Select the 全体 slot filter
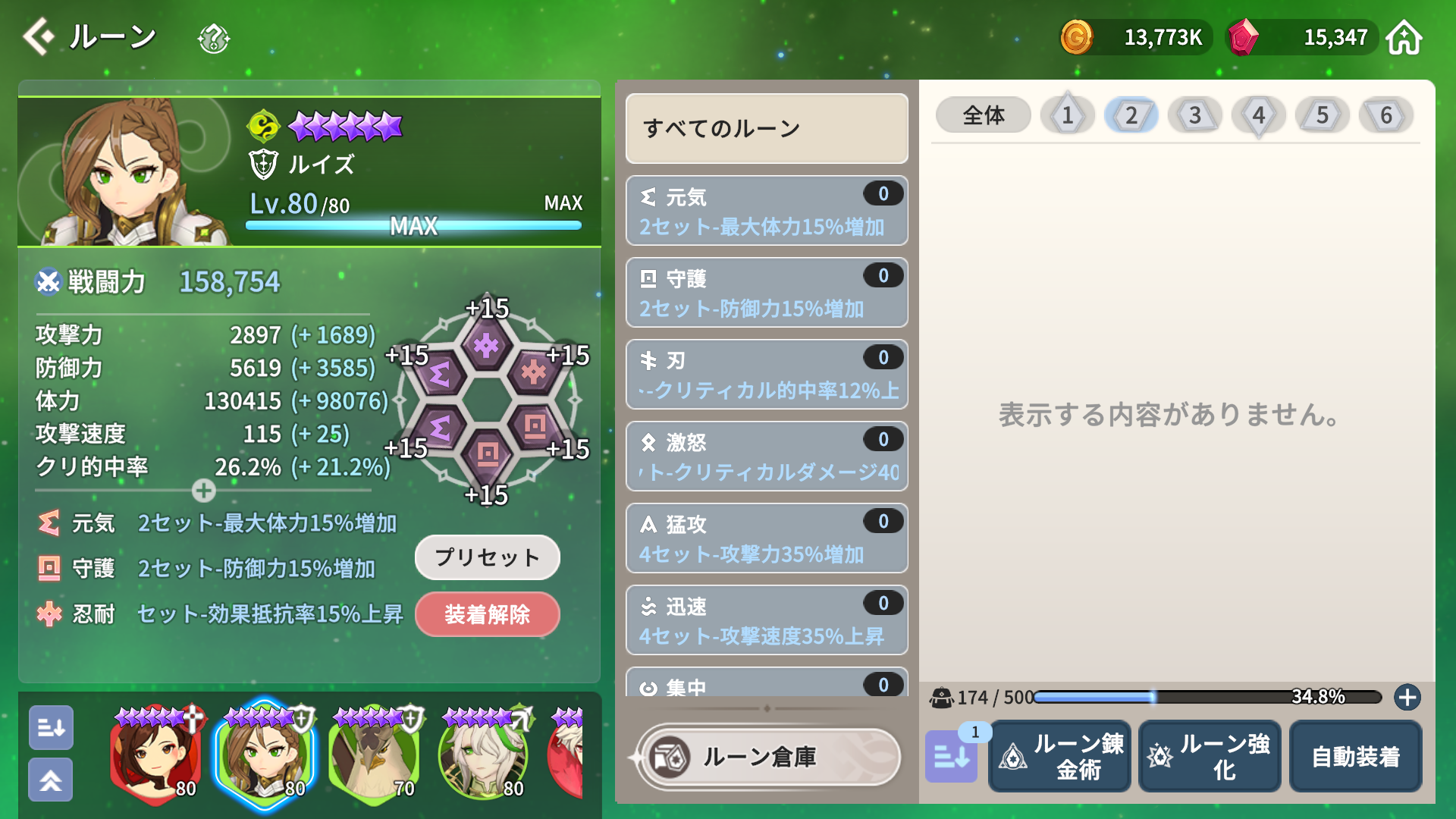Screen dimensions: 1456x819 pos(984,115)
